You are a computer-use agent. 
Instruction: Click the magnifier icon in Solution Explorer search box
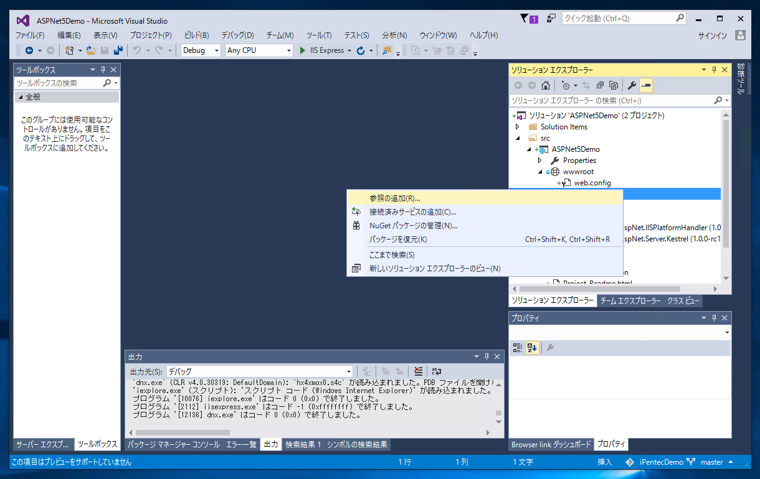pos(718,100)
